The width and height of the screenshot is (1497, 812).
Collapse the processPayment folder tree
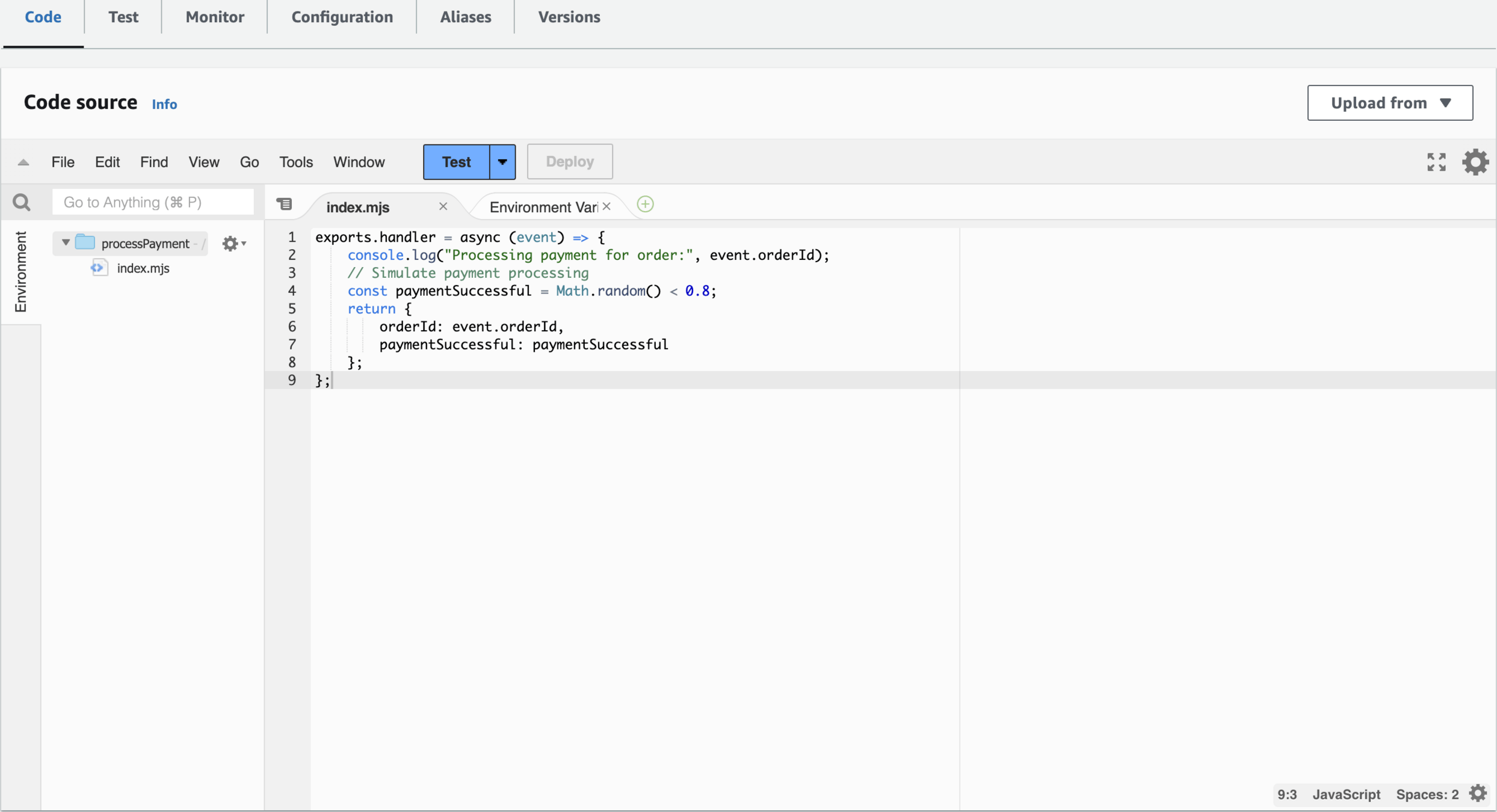[66, 242]
